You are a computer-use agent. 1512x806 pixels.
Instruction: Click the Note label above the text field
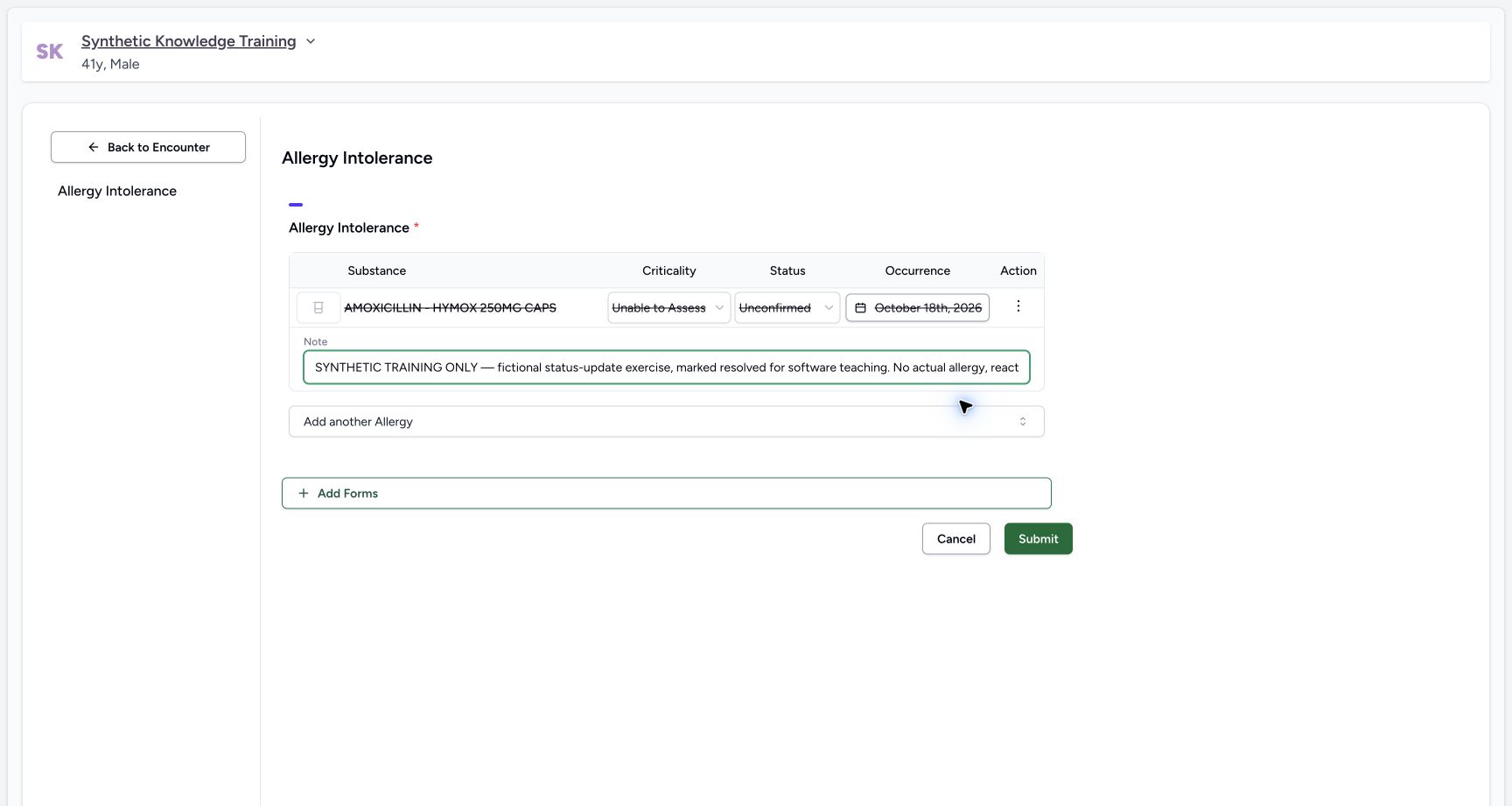(316, 342)
